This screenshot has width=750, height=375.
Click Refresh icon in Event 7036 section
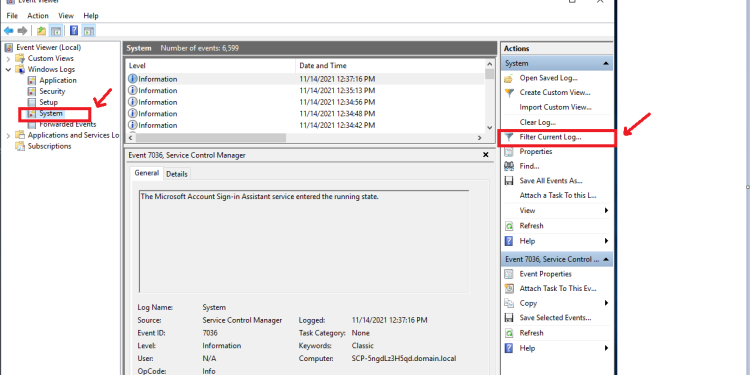point(509,333)
